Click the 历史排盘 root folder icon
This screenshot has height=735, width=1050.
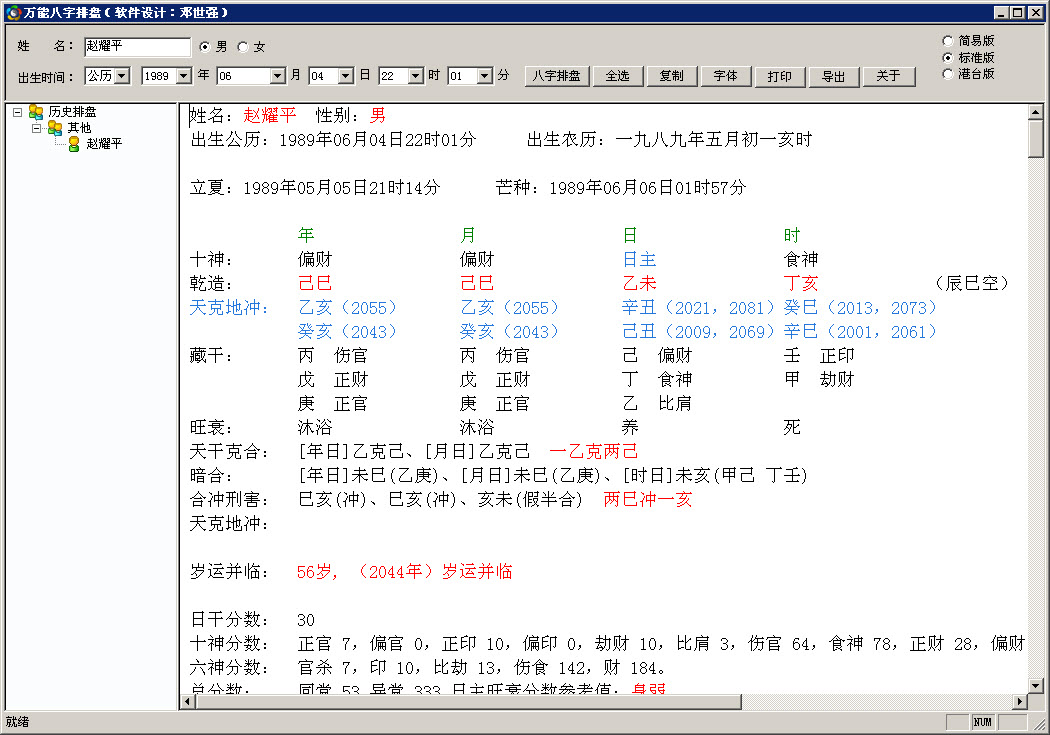36,112
